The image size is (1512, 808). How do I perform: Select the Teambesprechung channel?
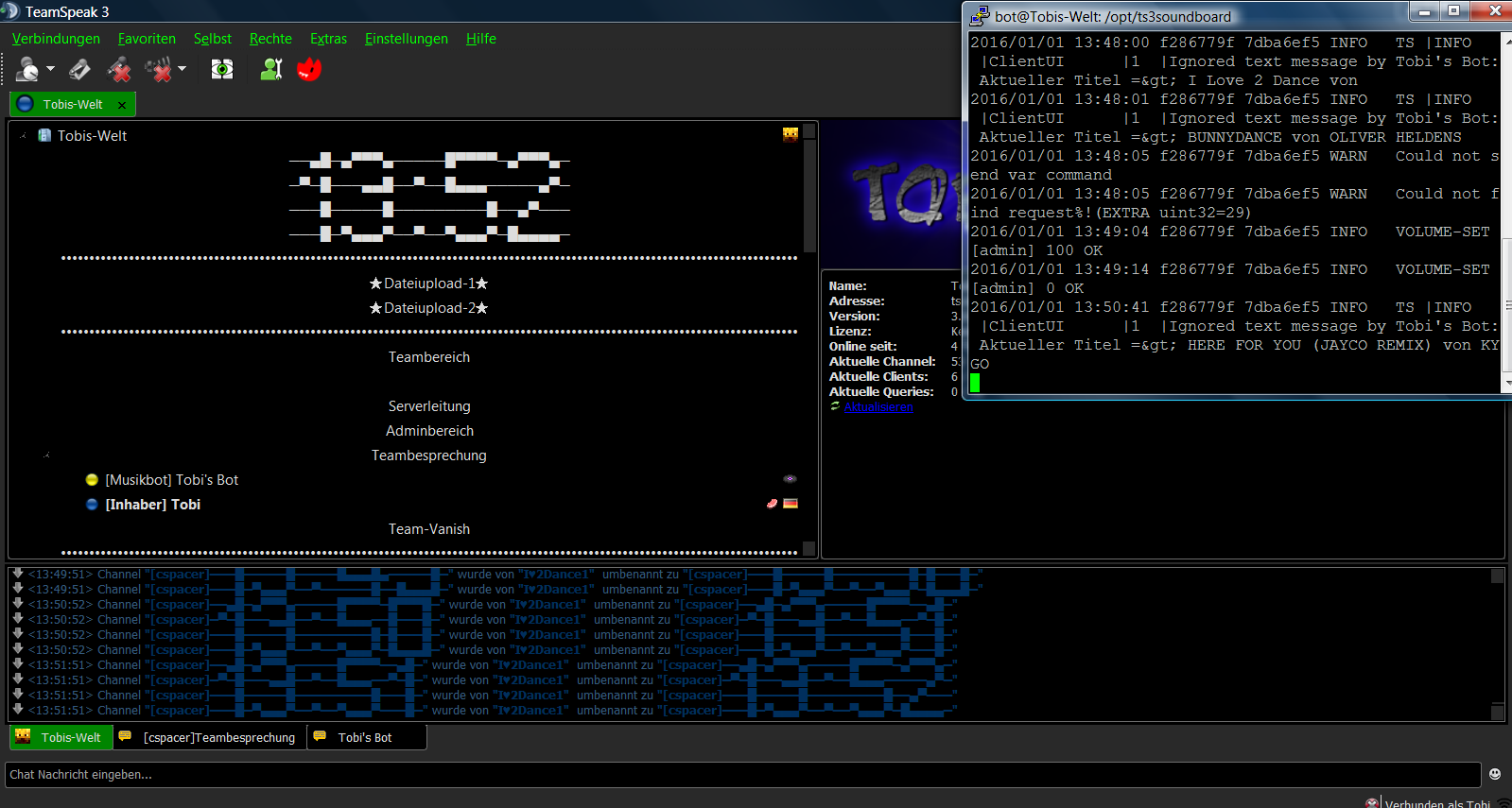click(429, 456)
